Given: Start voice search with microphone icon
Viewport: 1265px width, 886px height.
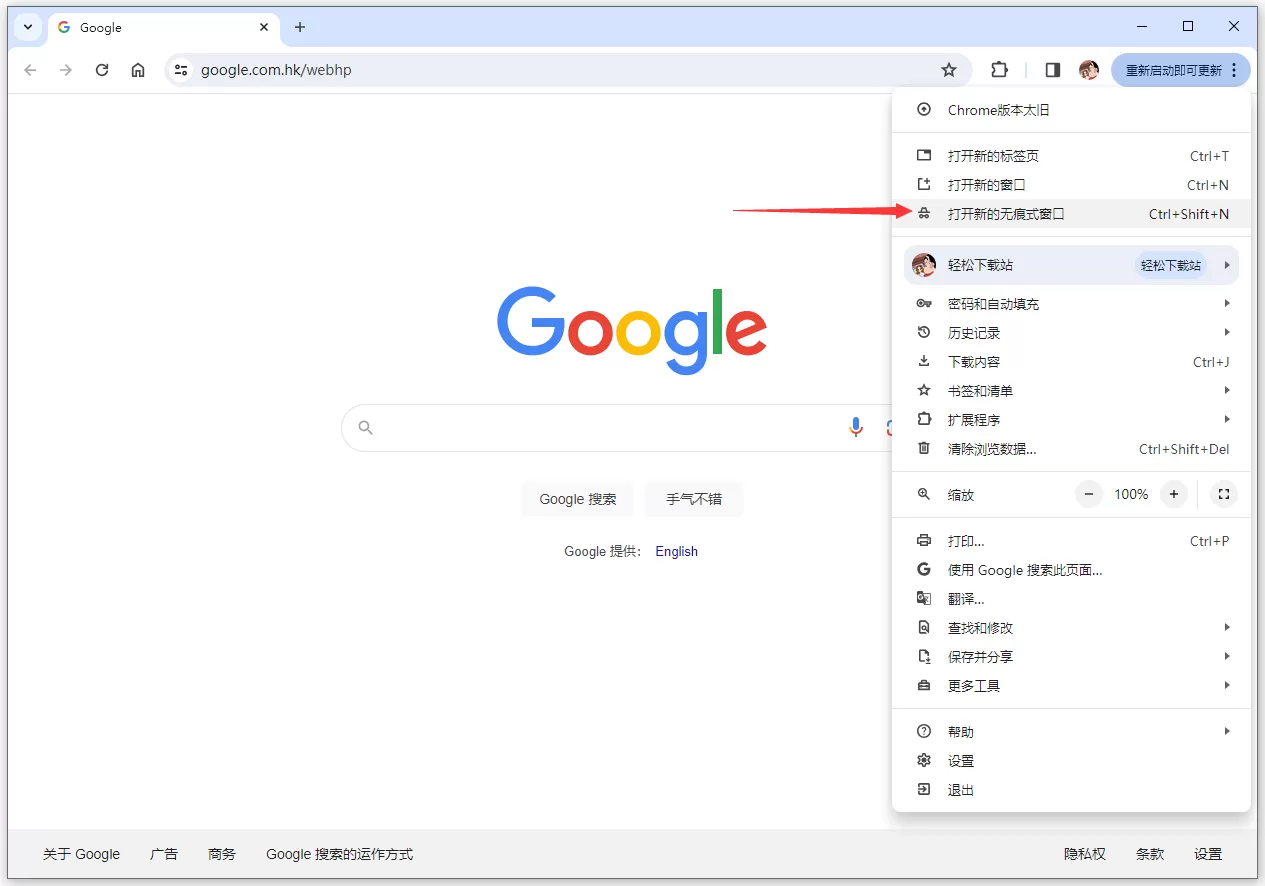Looking at the screenshot, I should click(x=856, y=428).
